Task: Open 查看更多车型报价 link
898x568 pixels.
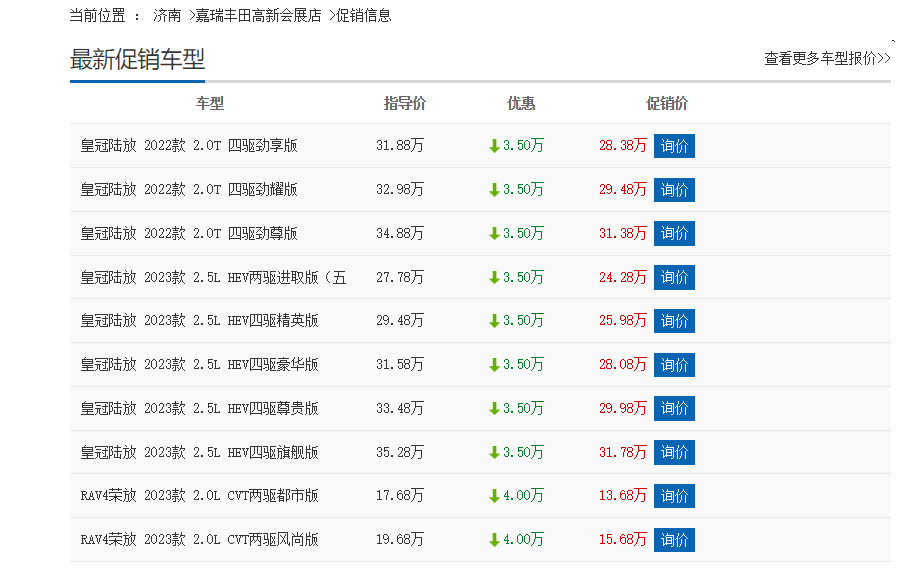Action: click(x=826, y=59)
